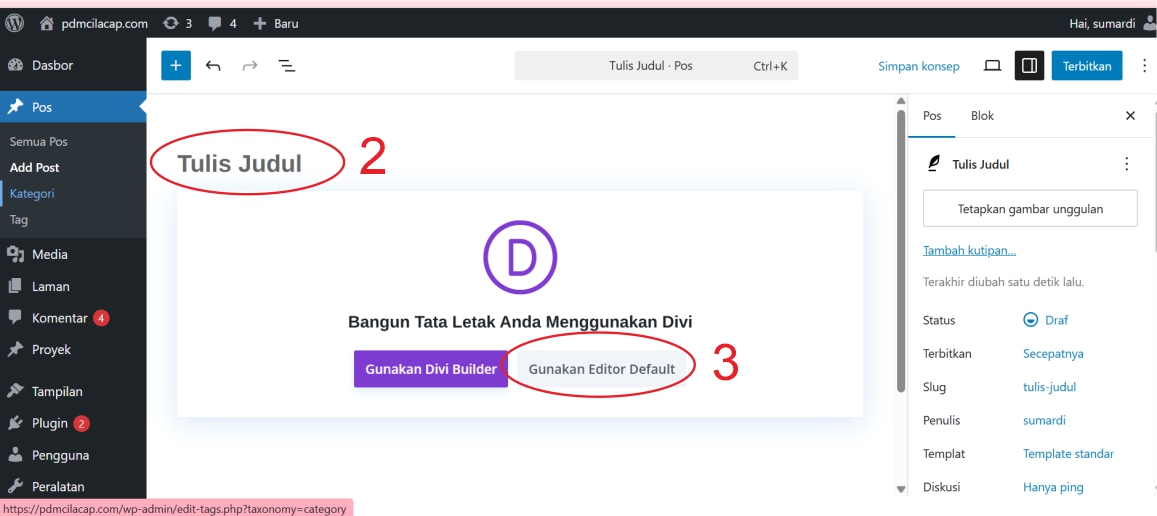Click the blue plus block inserter button
Image resolution: width=1157 pixels, height=516 pixels.
point(176,66)
